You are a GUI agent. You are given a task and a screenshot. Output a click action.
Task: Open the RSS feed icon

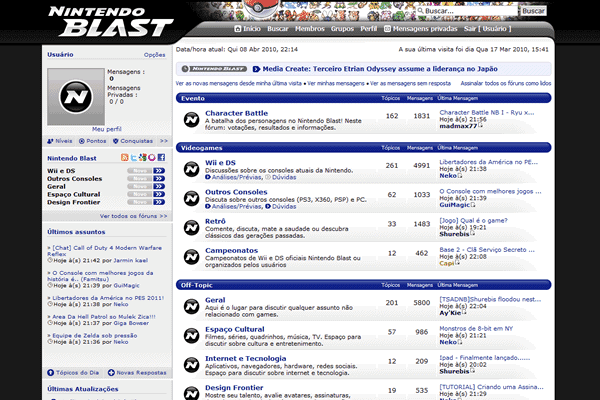[124, 157]
